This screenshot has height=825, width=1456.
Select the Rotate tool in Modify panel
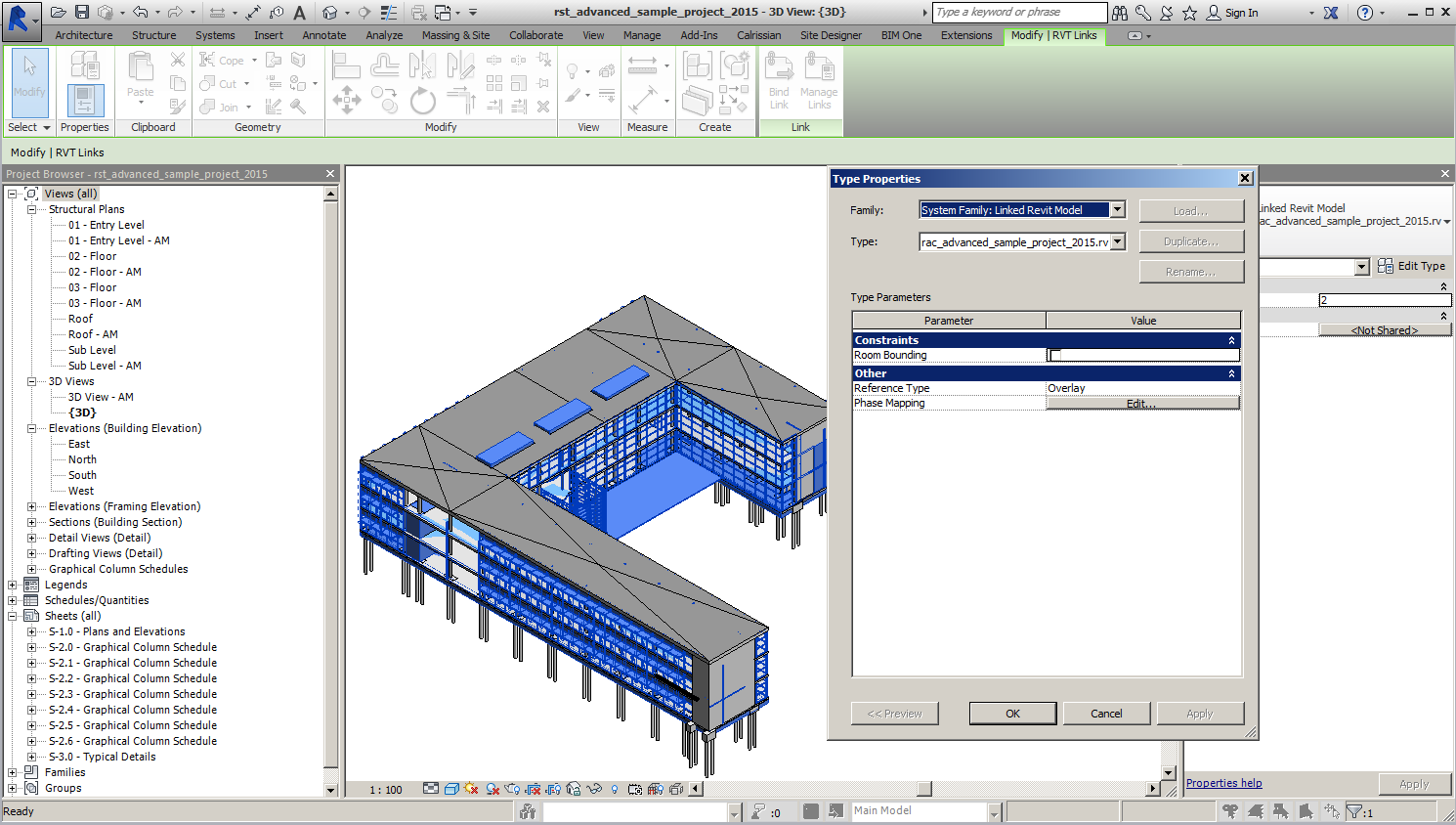click(x=422, y=101)
